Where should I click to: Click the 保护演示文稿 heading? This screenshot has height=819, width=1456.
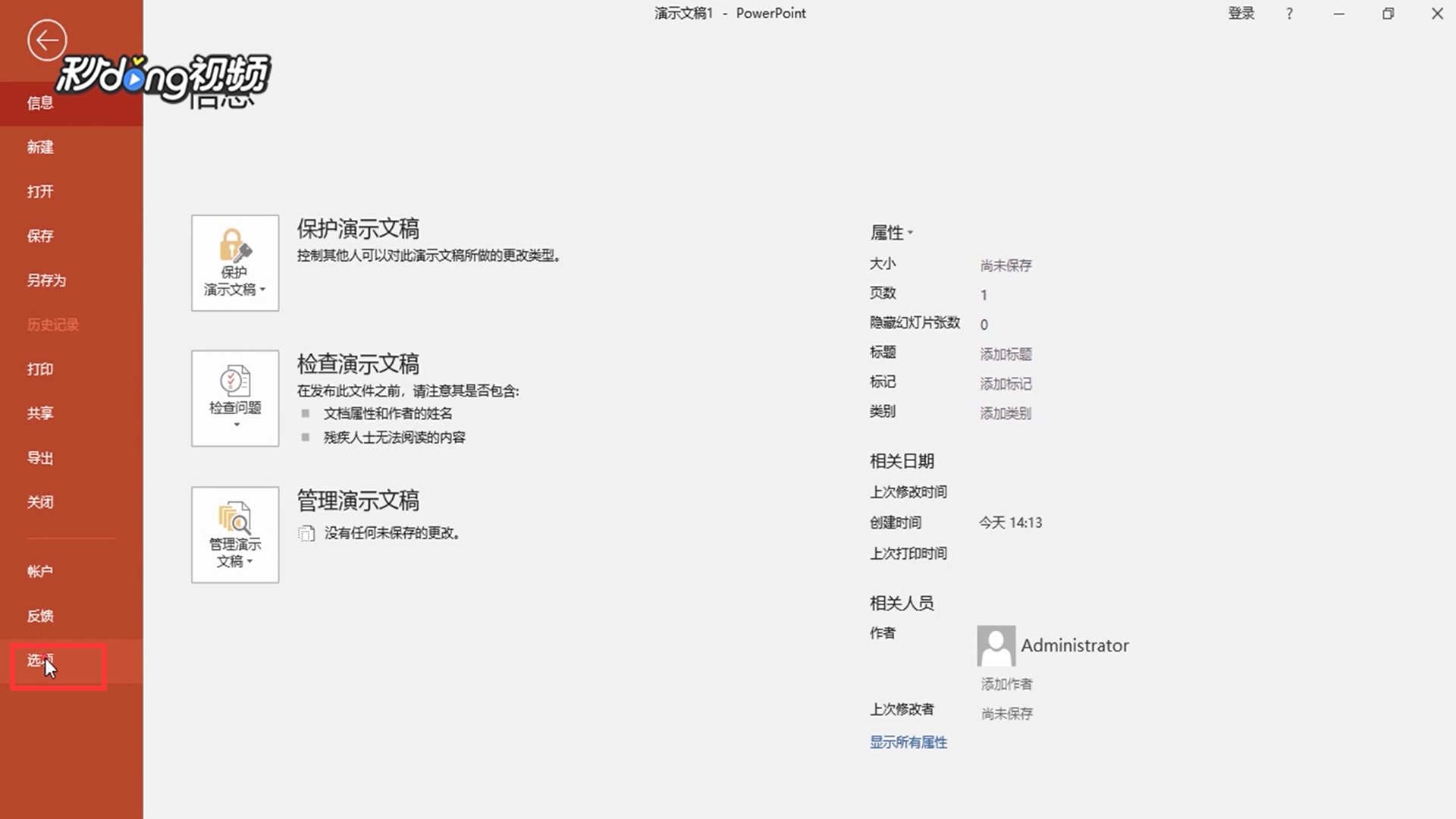pyautogui.click(x=358, y=228)
